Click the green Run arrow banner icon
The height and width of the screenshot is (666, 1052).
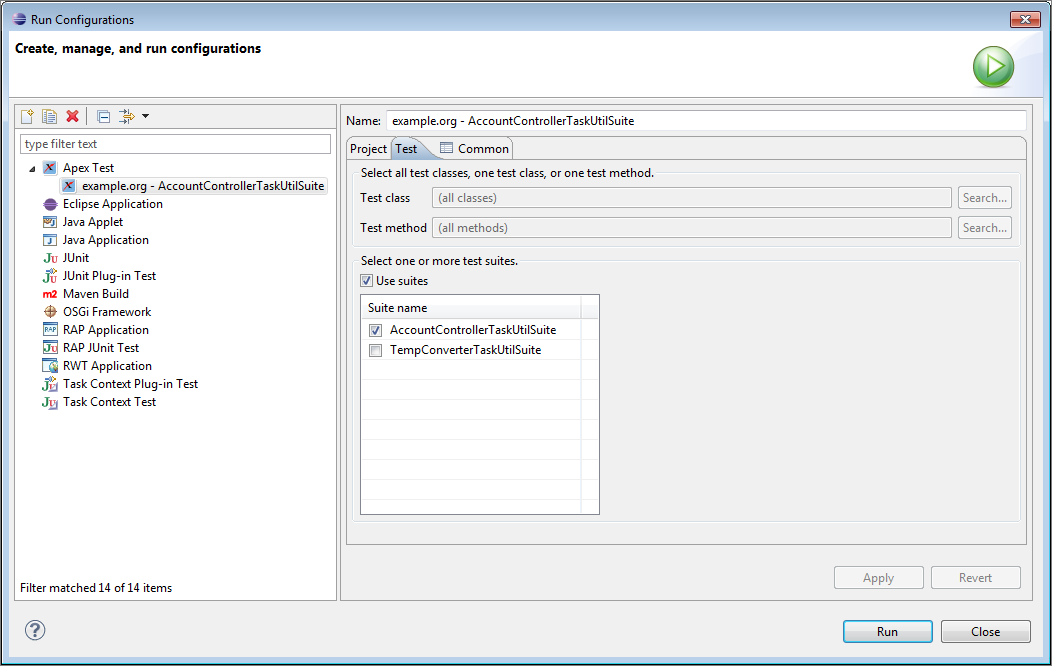click(x=993, y=66)
